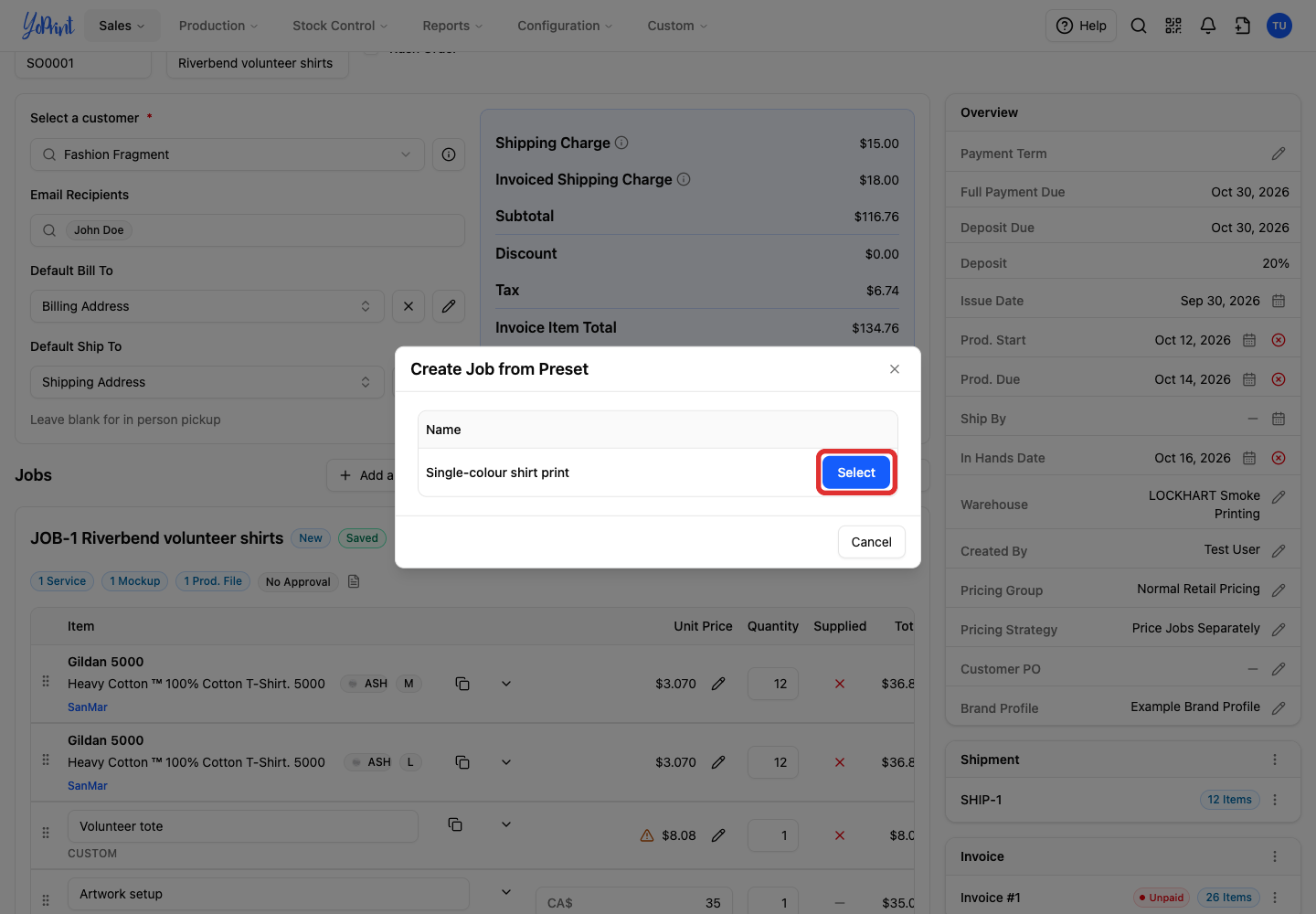The image size is (1316, 914).
Task: Click the 12 Items badge on SHIP-1
Action: [x=1229, y=800]
